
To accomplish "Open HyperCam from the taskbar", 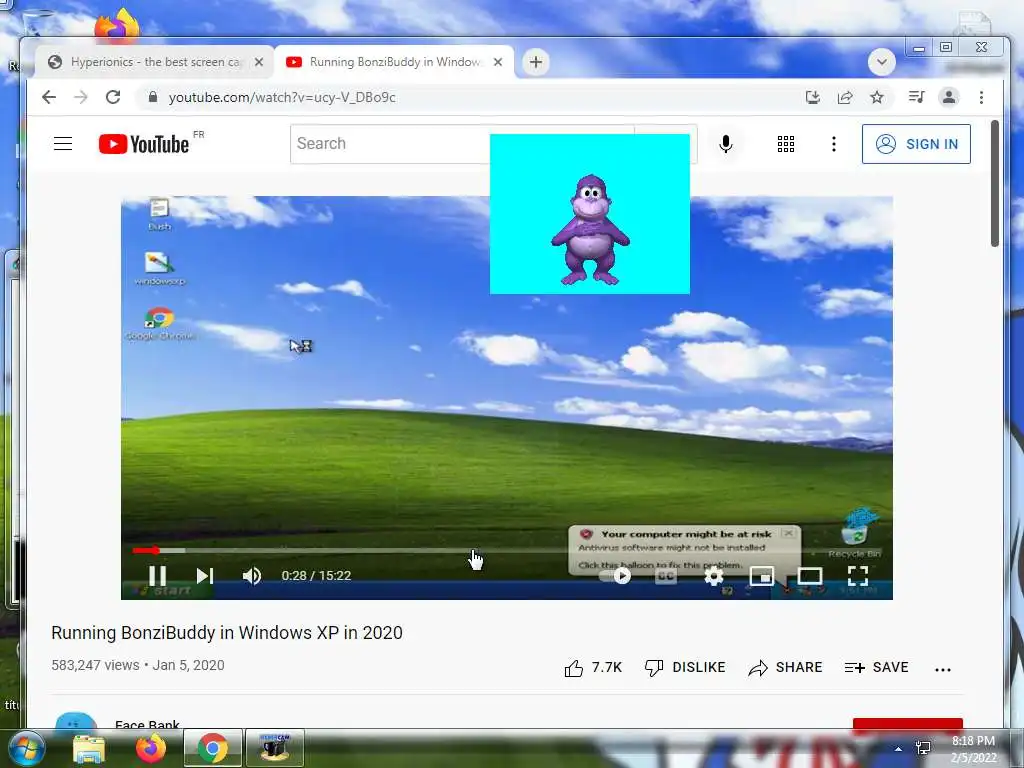I will [274, 748].
